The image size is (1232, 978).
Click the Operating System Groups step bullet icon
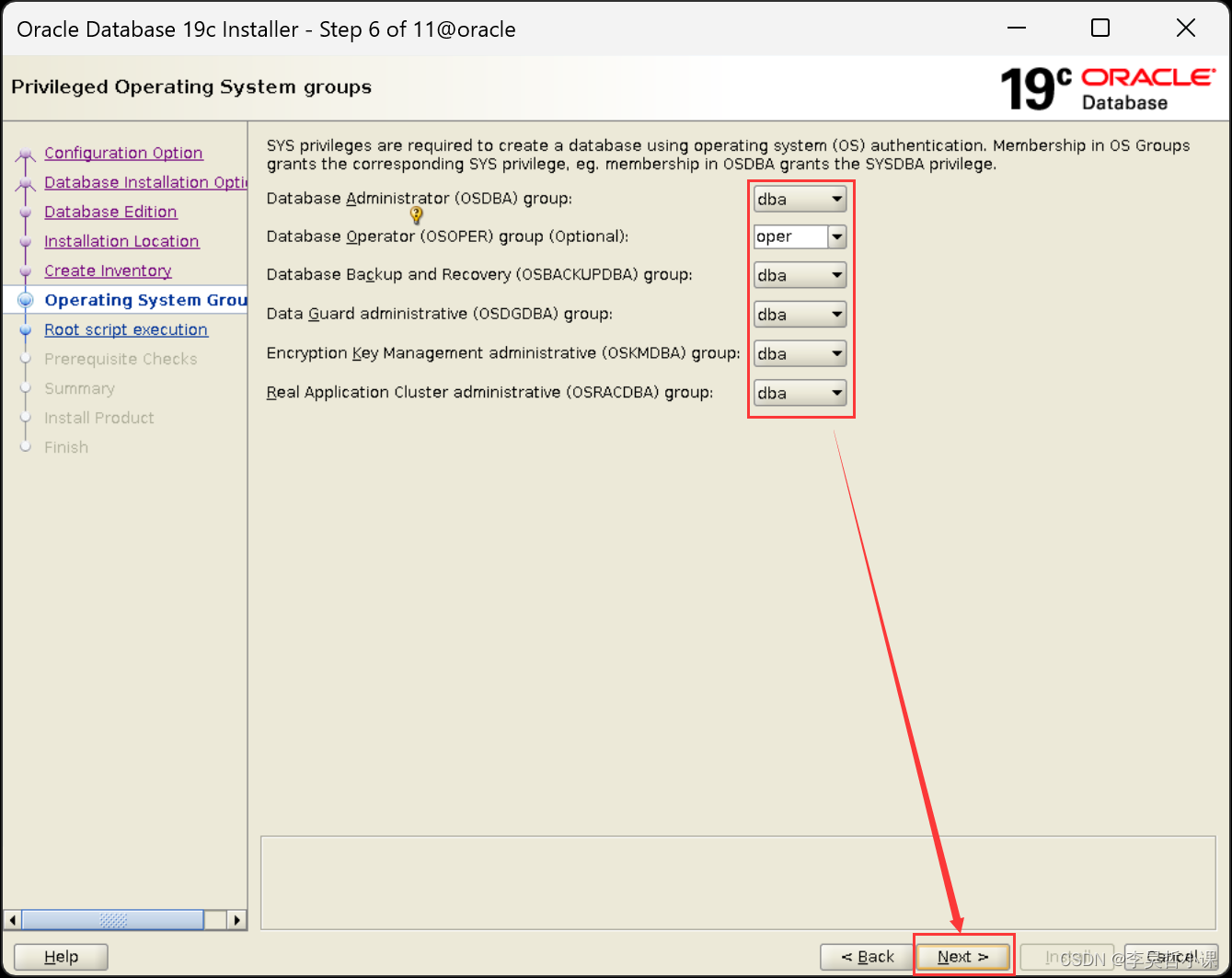(26, 300)
